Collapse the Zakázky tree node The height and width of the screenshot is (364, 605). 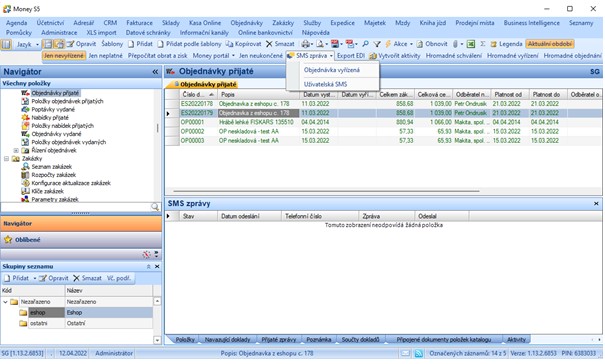pyautogui.click(x=6, y=159)
